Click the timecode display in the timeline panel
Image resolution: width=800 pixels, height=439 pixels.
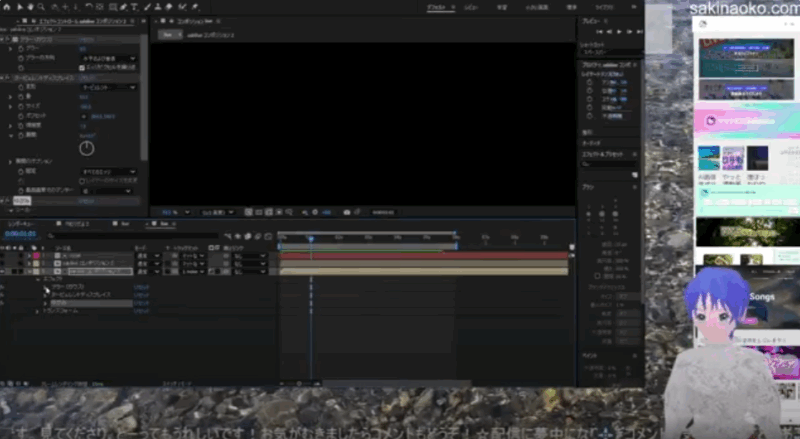tap(20, 234)
